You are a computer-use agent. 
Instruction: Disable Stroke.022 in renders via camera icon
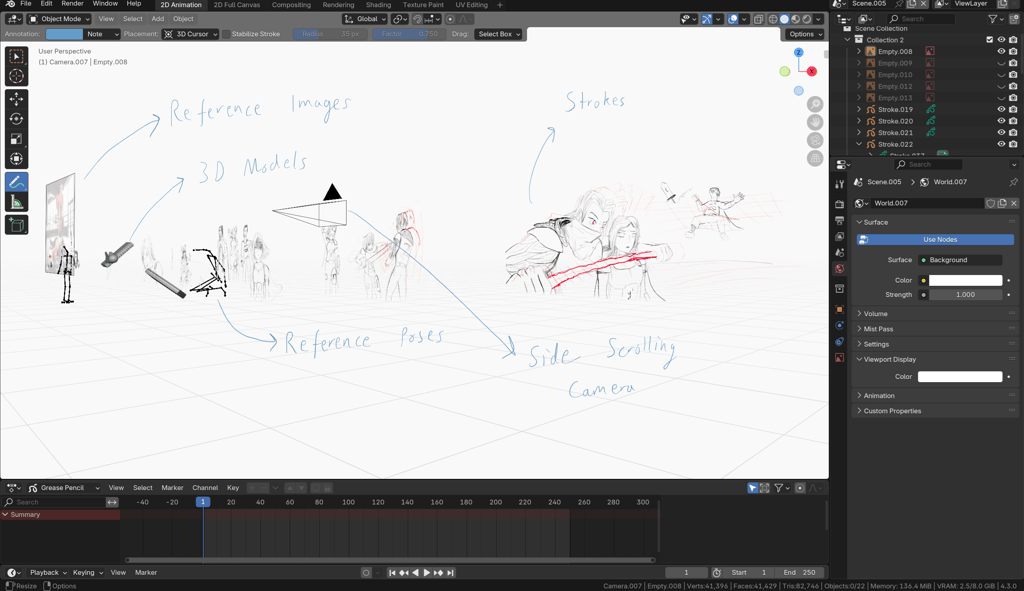[x=1013, y=144]
